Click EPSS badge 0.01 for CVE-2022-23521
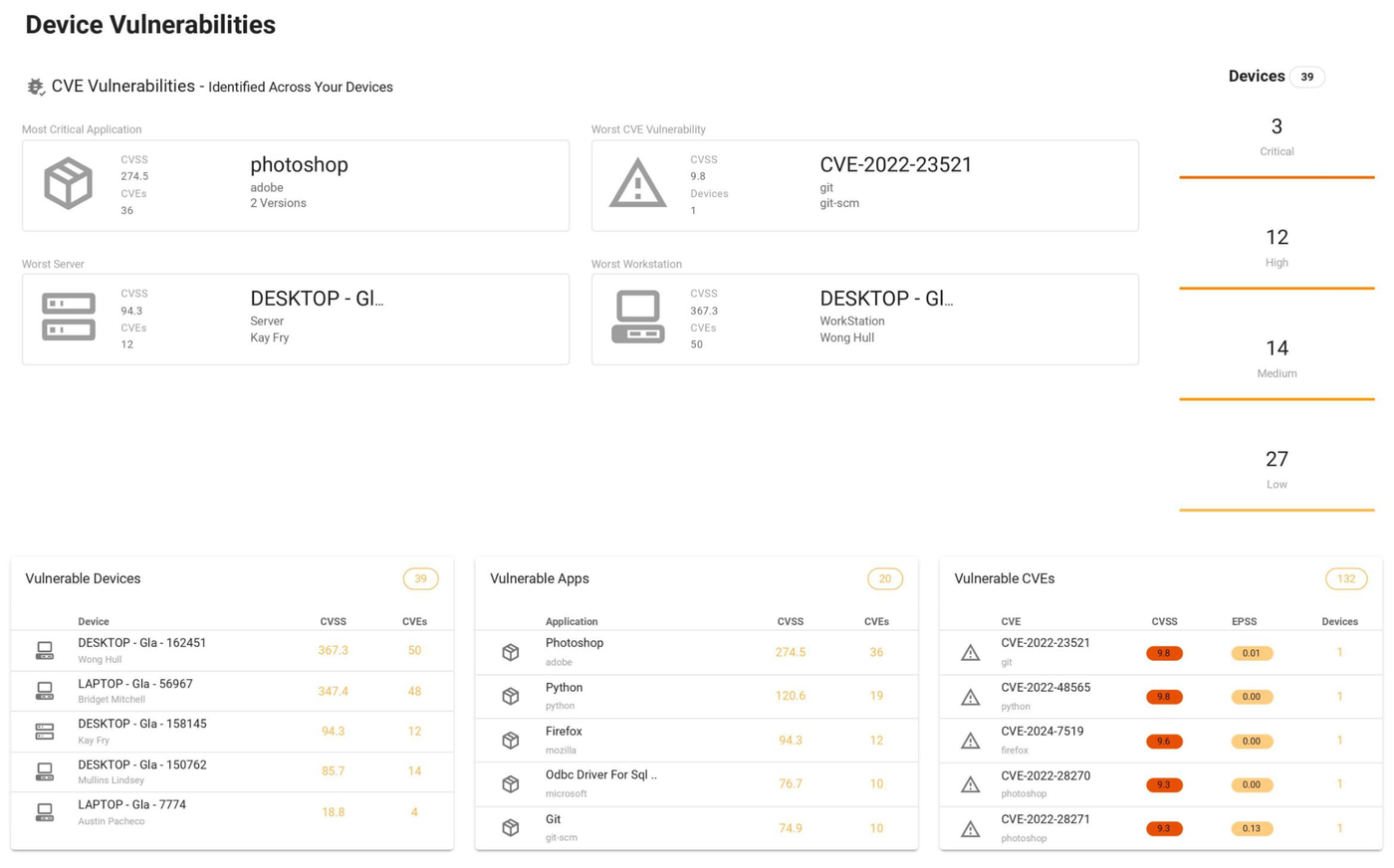Viewport: 1394px width, 868px height. [1252, 653]
